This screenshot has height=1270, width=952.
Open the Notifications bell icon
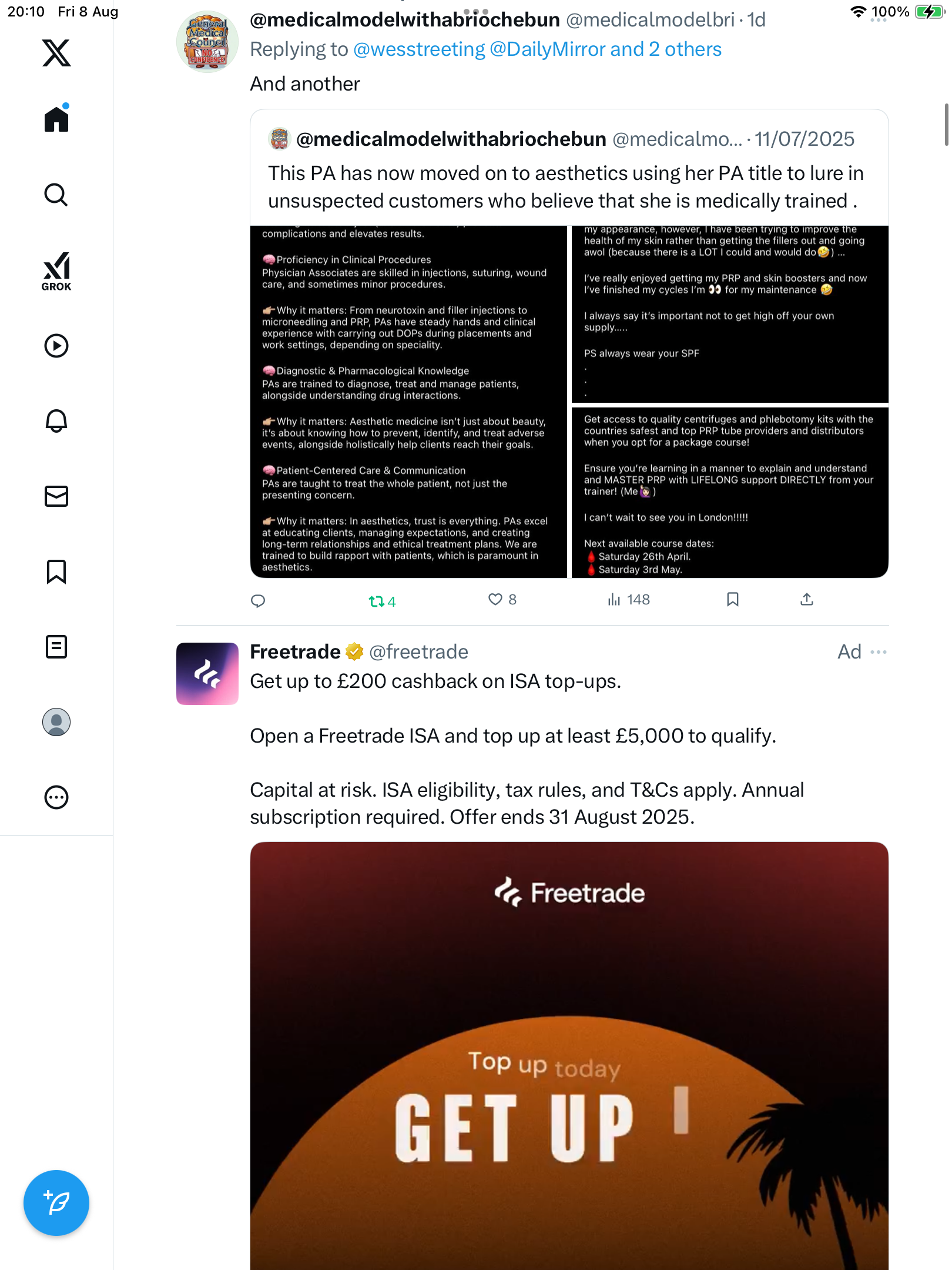pos(56,421)
